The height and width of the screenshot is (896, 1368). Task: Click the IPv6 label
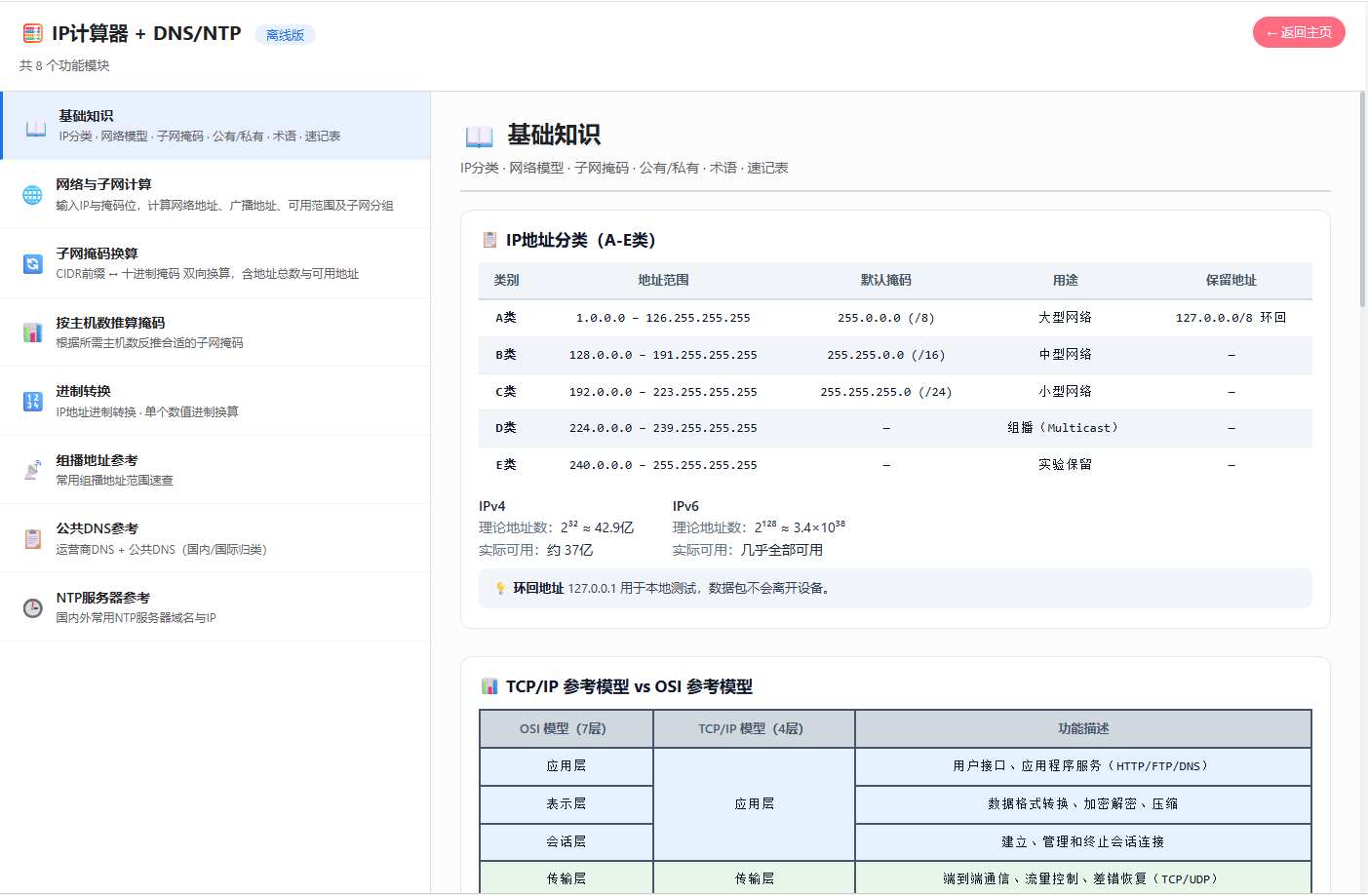(x=685, y=506)
